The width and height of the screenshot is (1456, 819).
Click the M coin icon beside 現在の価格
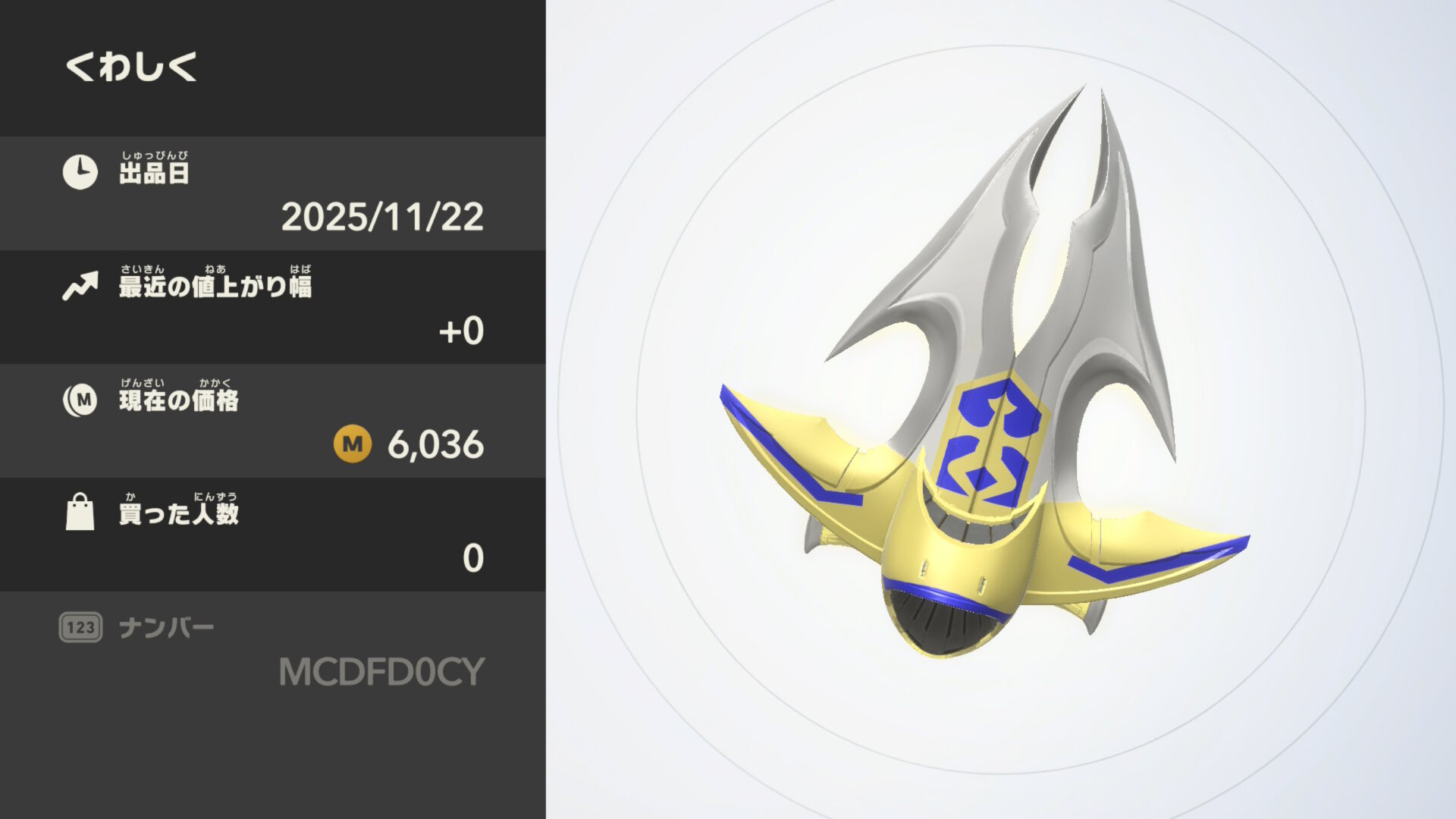click(x=80, y=400)
